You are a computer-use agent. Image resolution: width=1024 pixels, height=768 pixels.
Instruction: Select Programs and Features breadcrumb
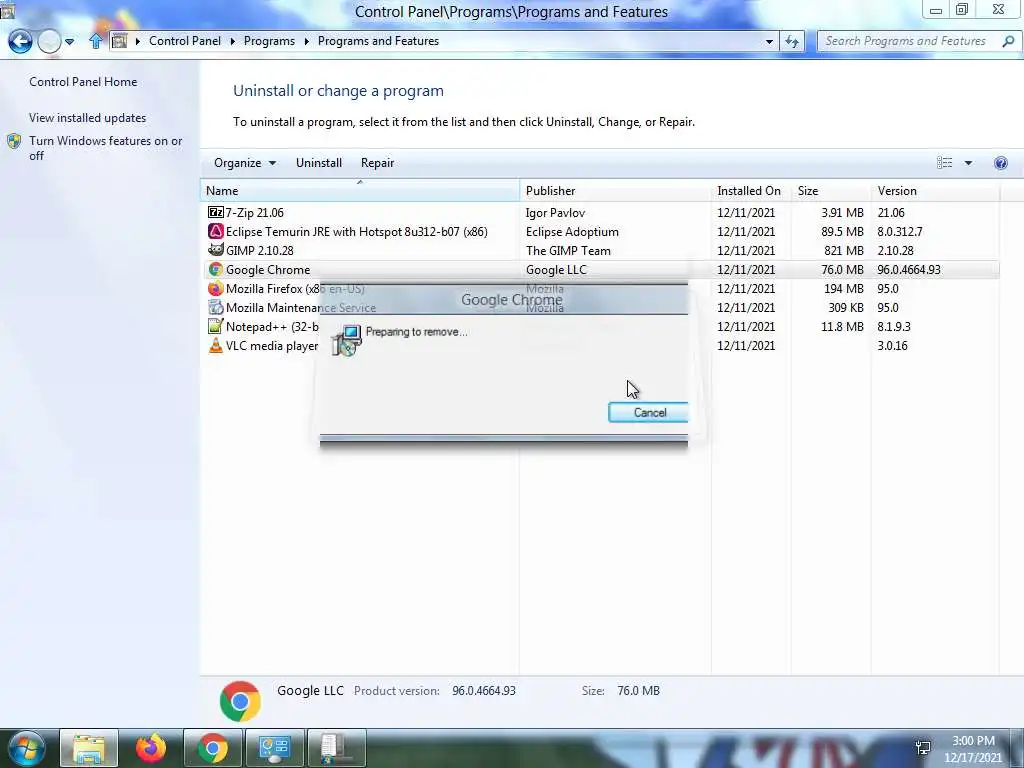click(378, 41)
